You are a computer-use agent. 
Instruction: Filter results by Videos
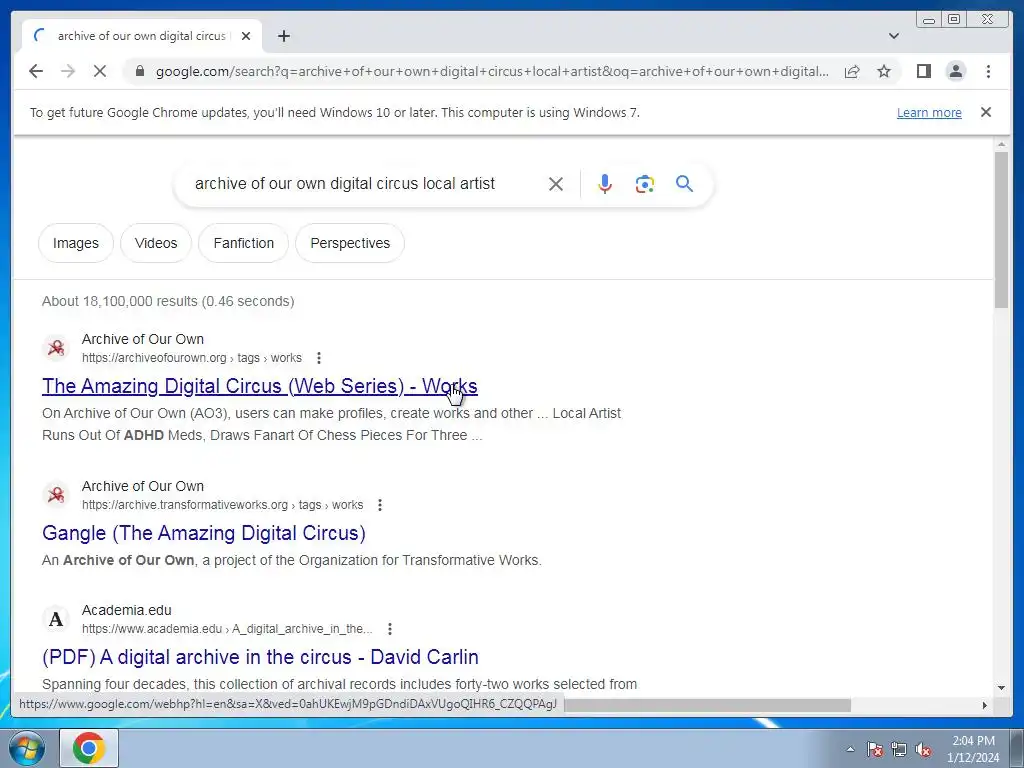(x=156, y=243)
